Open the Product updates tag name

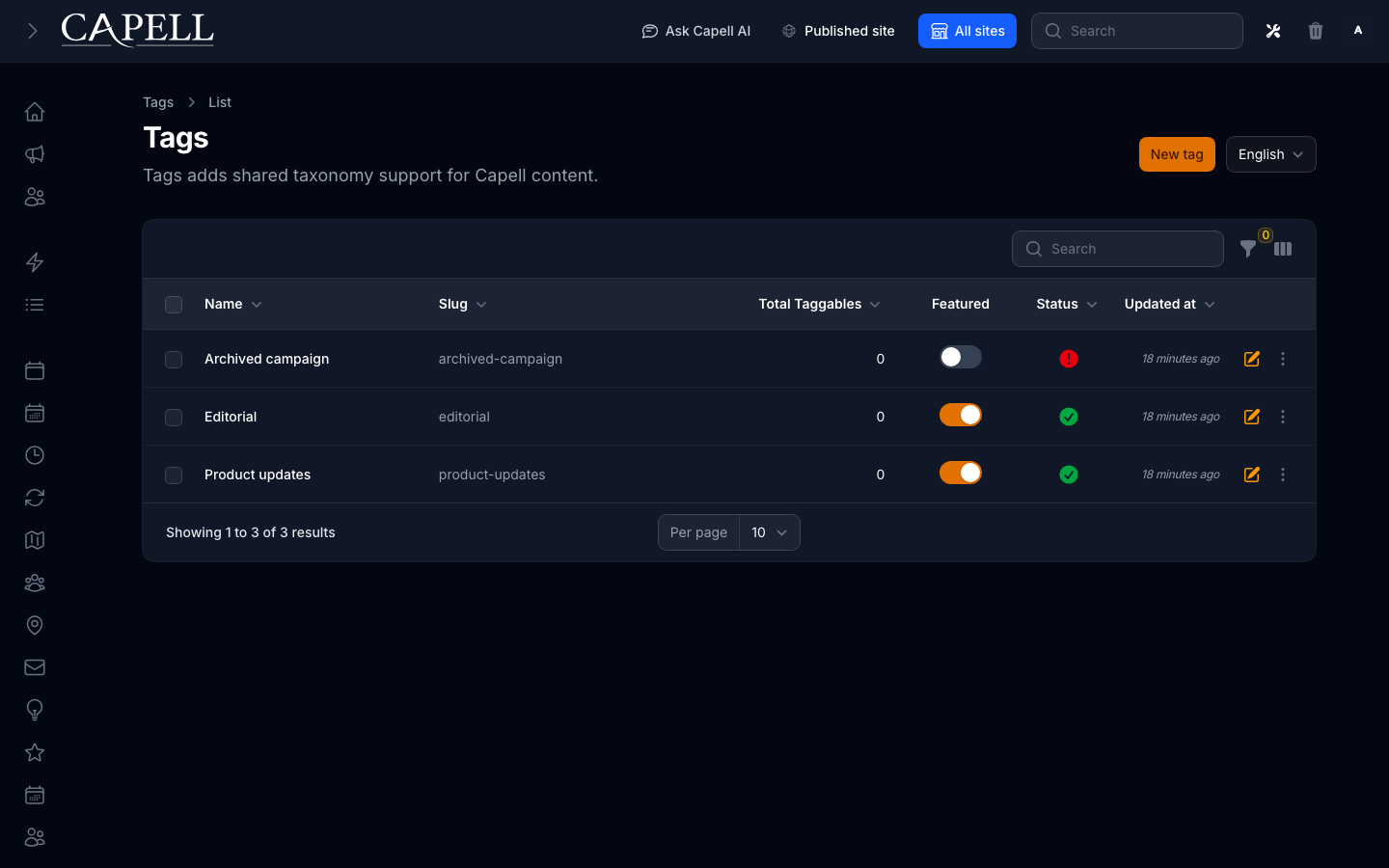pos(258,475)
